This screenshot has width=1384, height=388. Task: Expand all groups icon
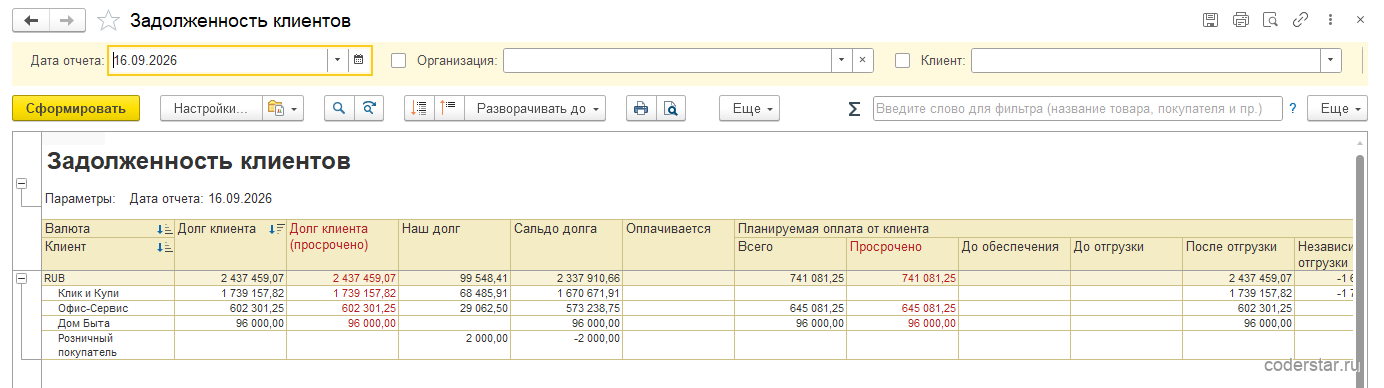(x=449, y=108)
